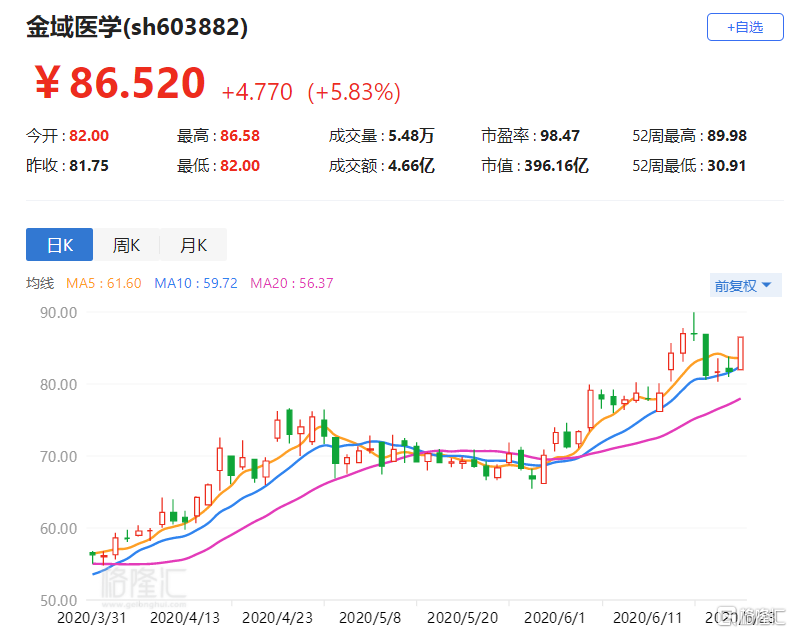Viewport: 792px width, 633px height.
Task: Click price change +4.770
Action: 257,92
